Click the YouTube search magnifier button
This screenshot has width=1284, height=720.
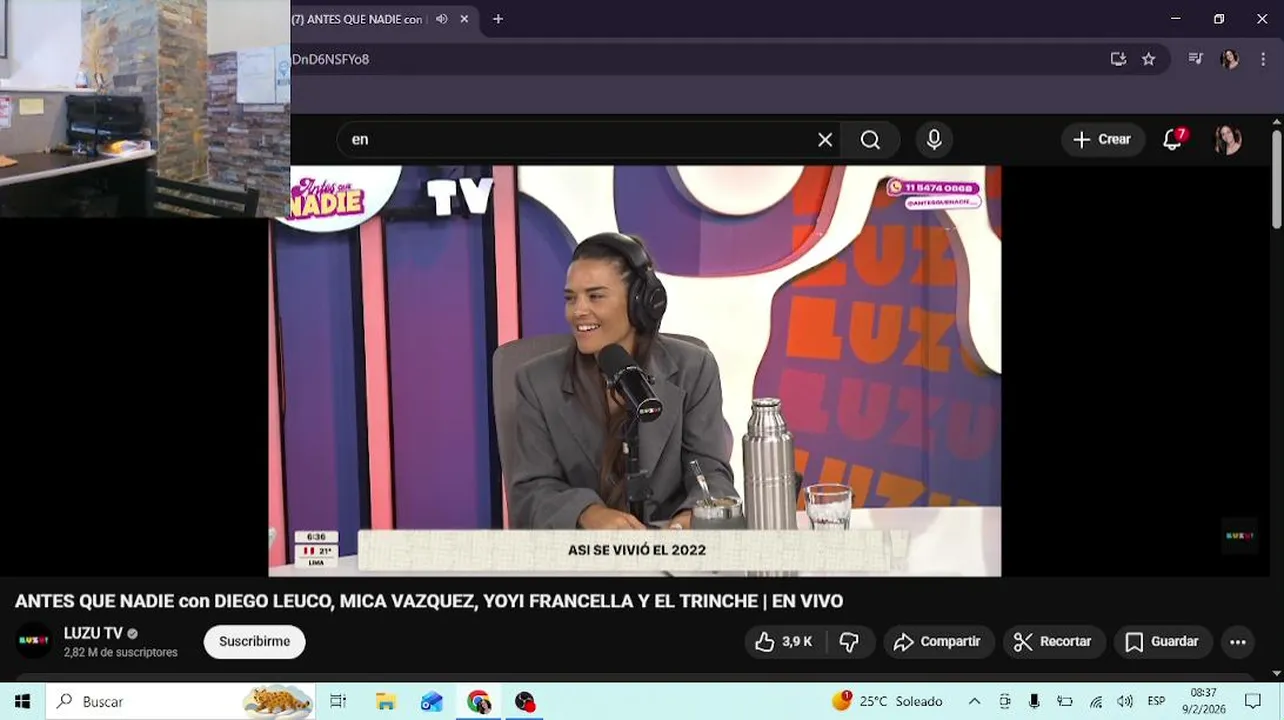(x=870, y=140)
